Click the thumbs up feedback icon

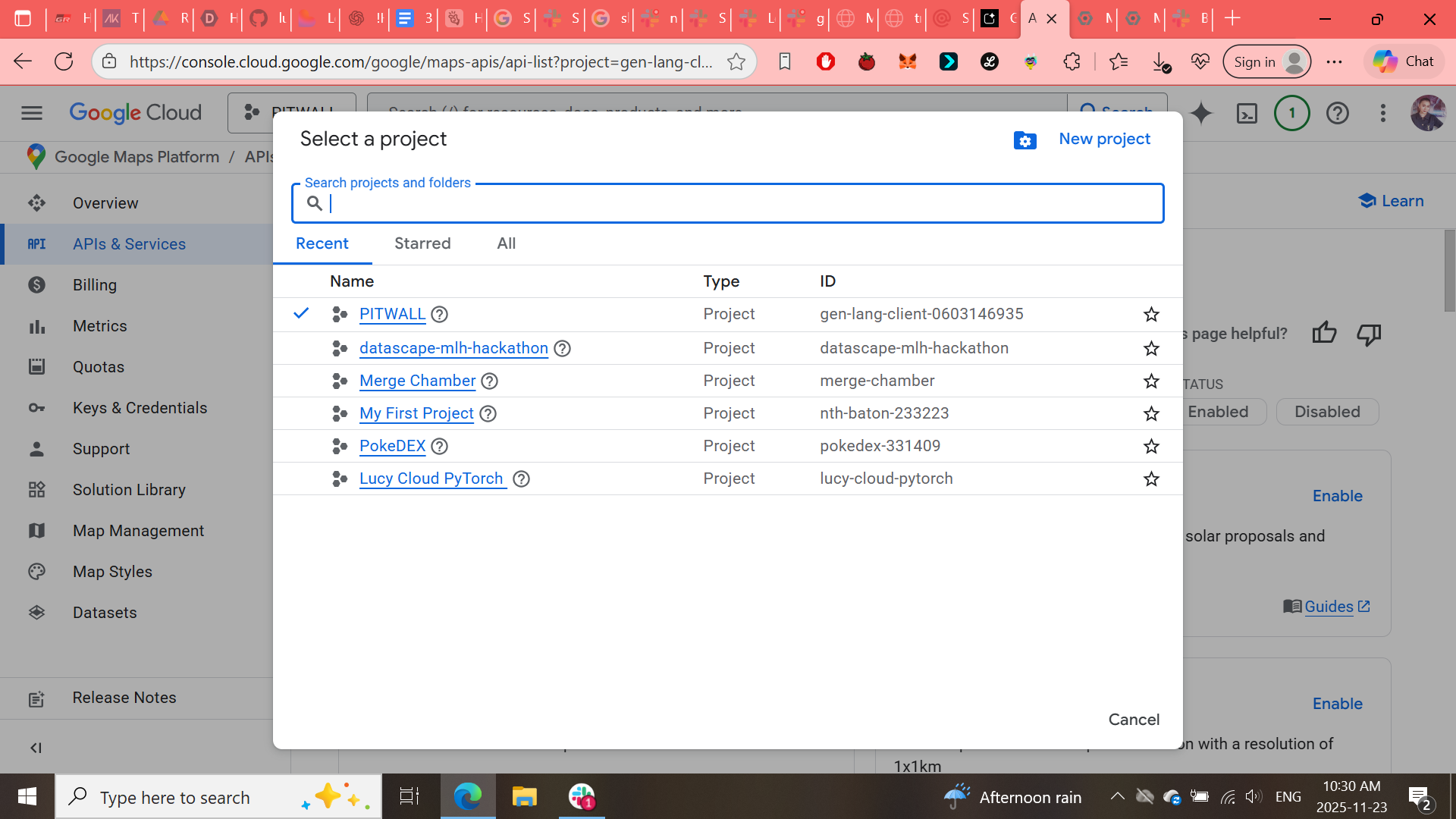(x=1324, y=333)
